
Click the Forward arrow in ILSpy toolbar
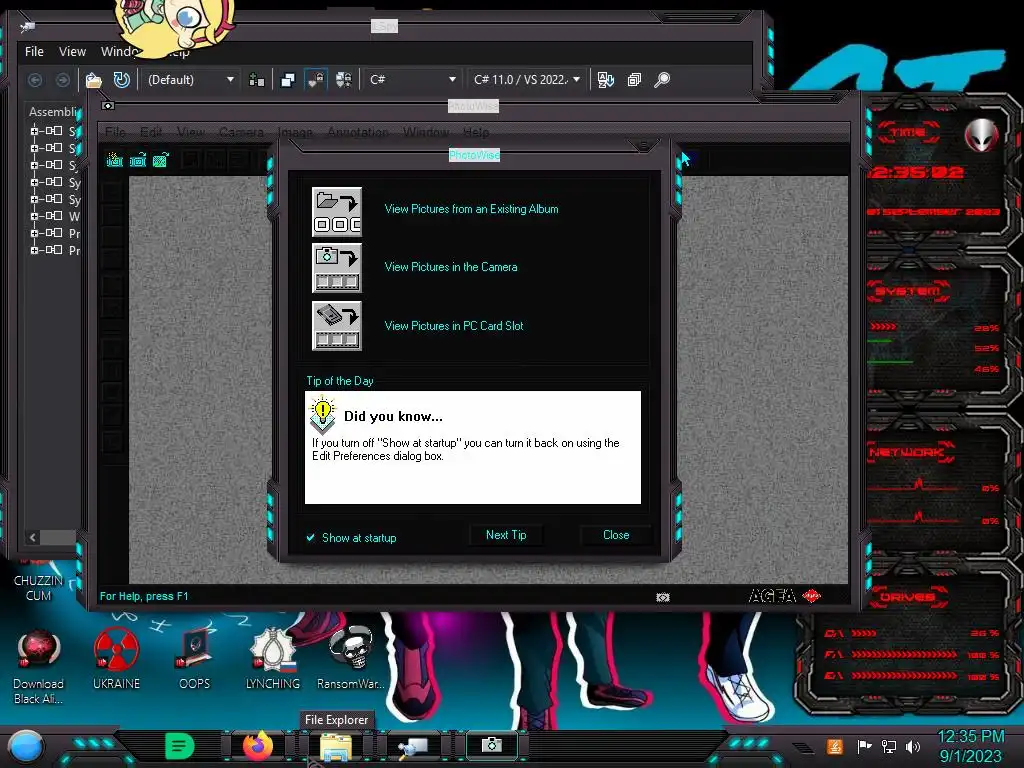(63, 80)
